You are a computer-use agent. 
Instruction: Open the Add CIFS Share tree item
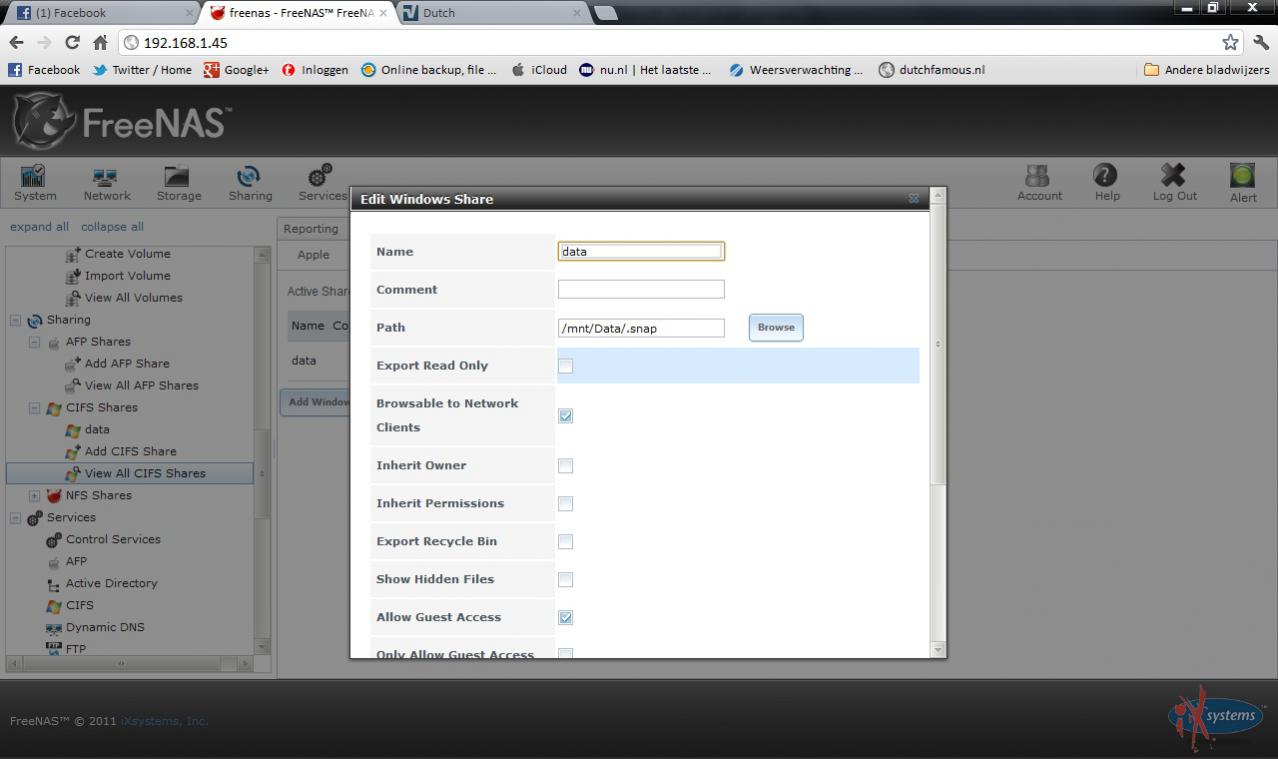point(131,452)
